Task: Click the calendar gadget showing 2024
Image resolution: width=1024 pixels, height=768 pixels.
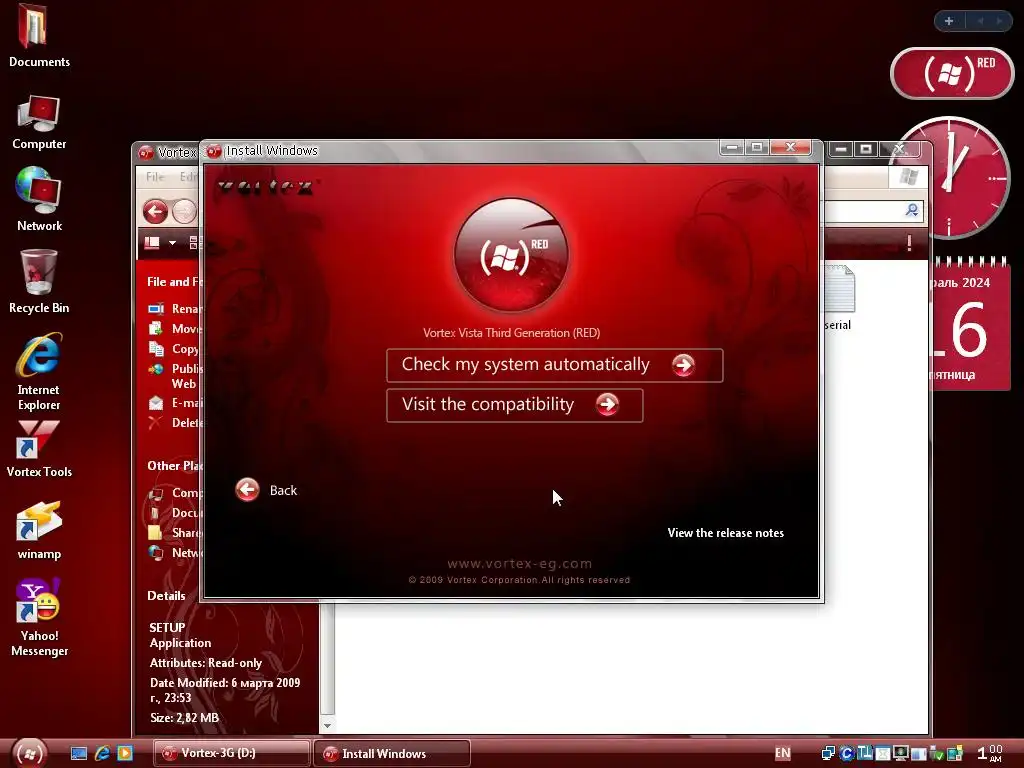Action: pos(969,325)
